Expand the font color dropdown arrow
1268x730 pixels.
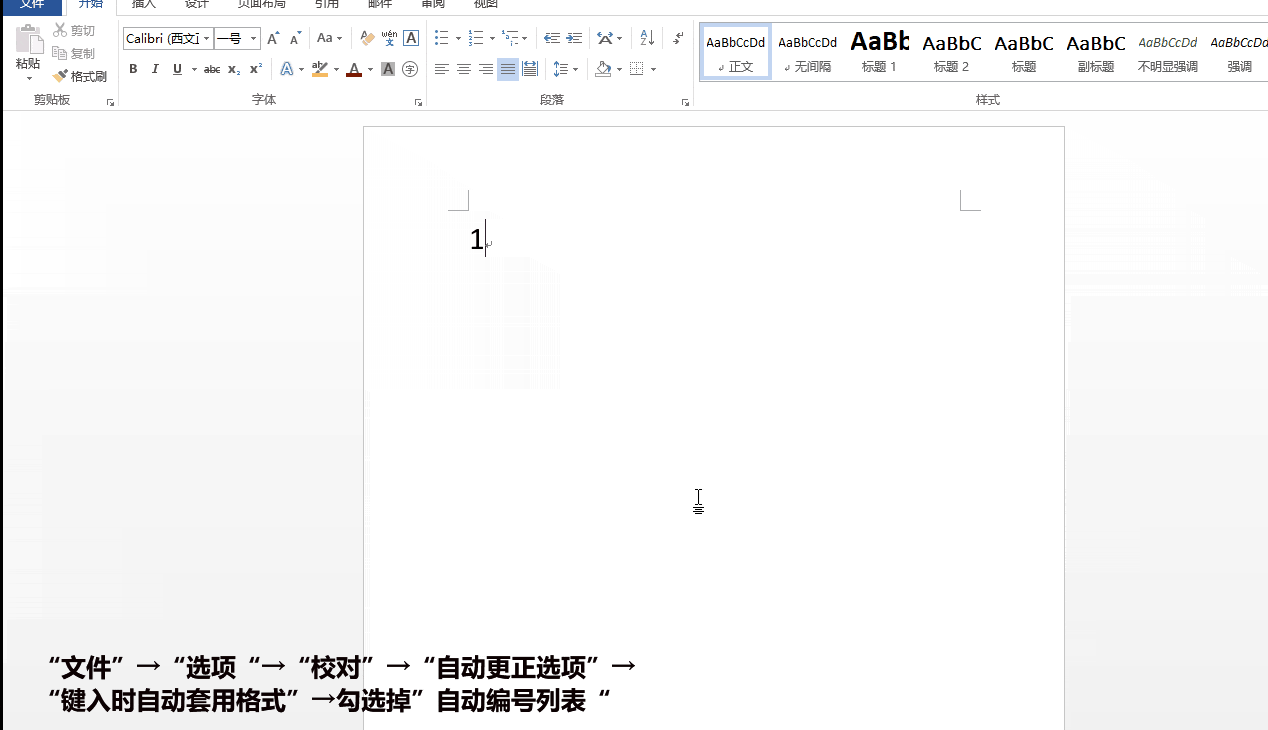[x=370, y=69]
